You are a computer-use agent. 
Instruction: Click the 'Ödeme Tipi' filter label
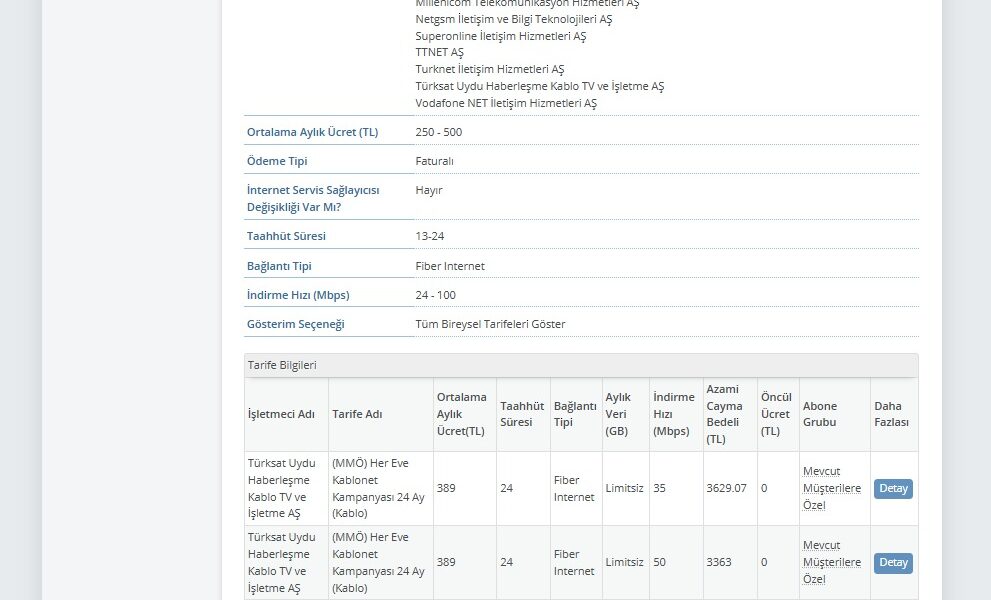pos(277,161)
